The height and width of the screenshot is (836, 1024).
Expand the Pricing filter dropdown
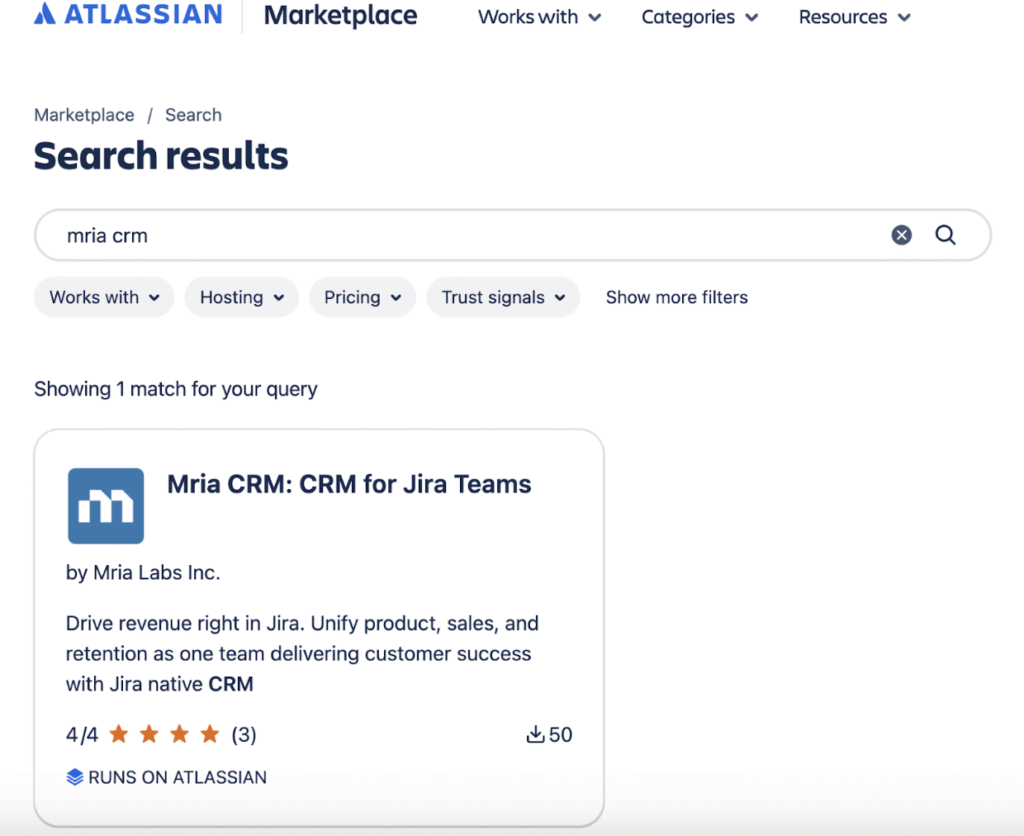pos(362,297)
